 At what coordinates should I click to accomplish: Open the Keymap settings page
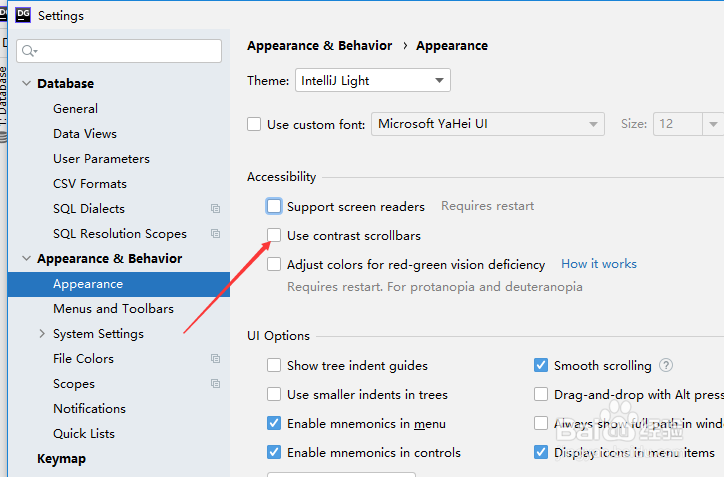pyautogui.click(x=61, y=459)
